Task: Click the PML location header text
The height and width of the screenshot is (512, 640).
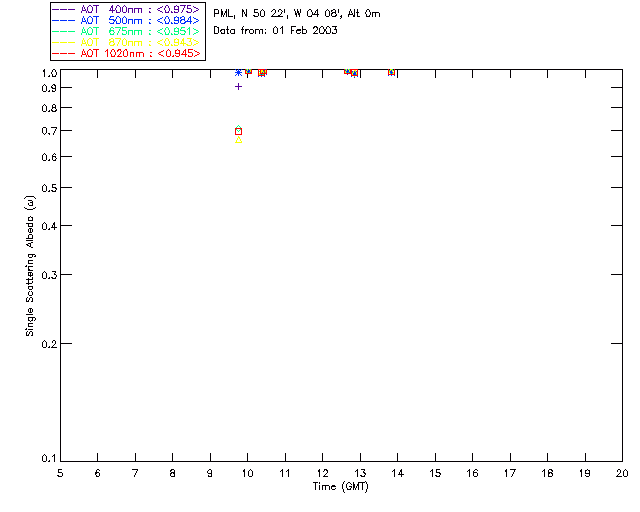Action: pos(297,14)
